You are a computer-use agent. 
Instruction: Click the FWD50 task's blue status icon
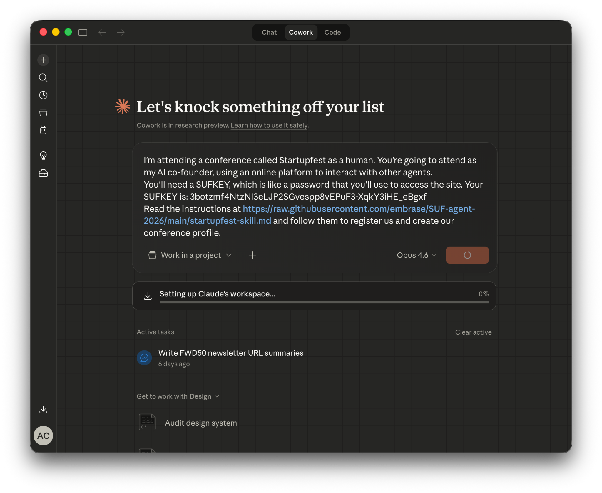144,357
